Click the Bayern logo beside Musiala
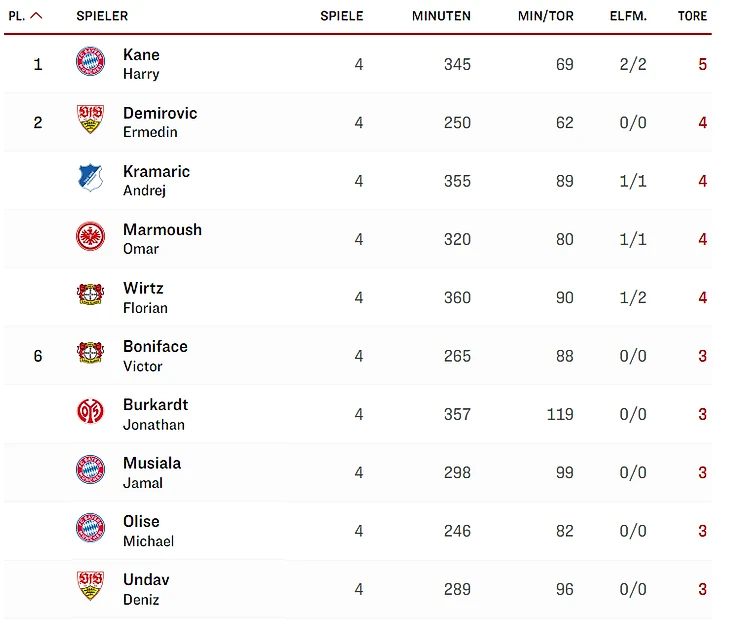730x623 pixels. pyautogui.click(x=90, y=470)
